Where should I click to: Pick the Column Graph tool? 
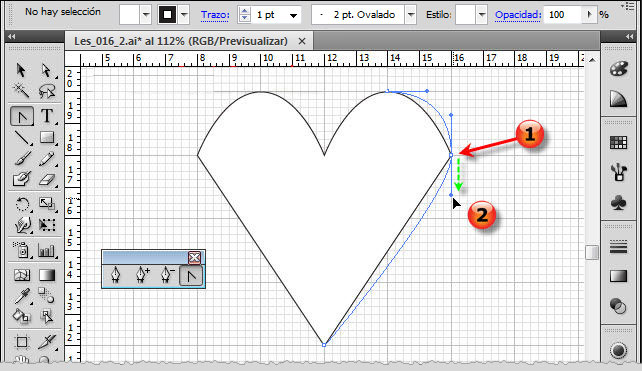[47, 250]
